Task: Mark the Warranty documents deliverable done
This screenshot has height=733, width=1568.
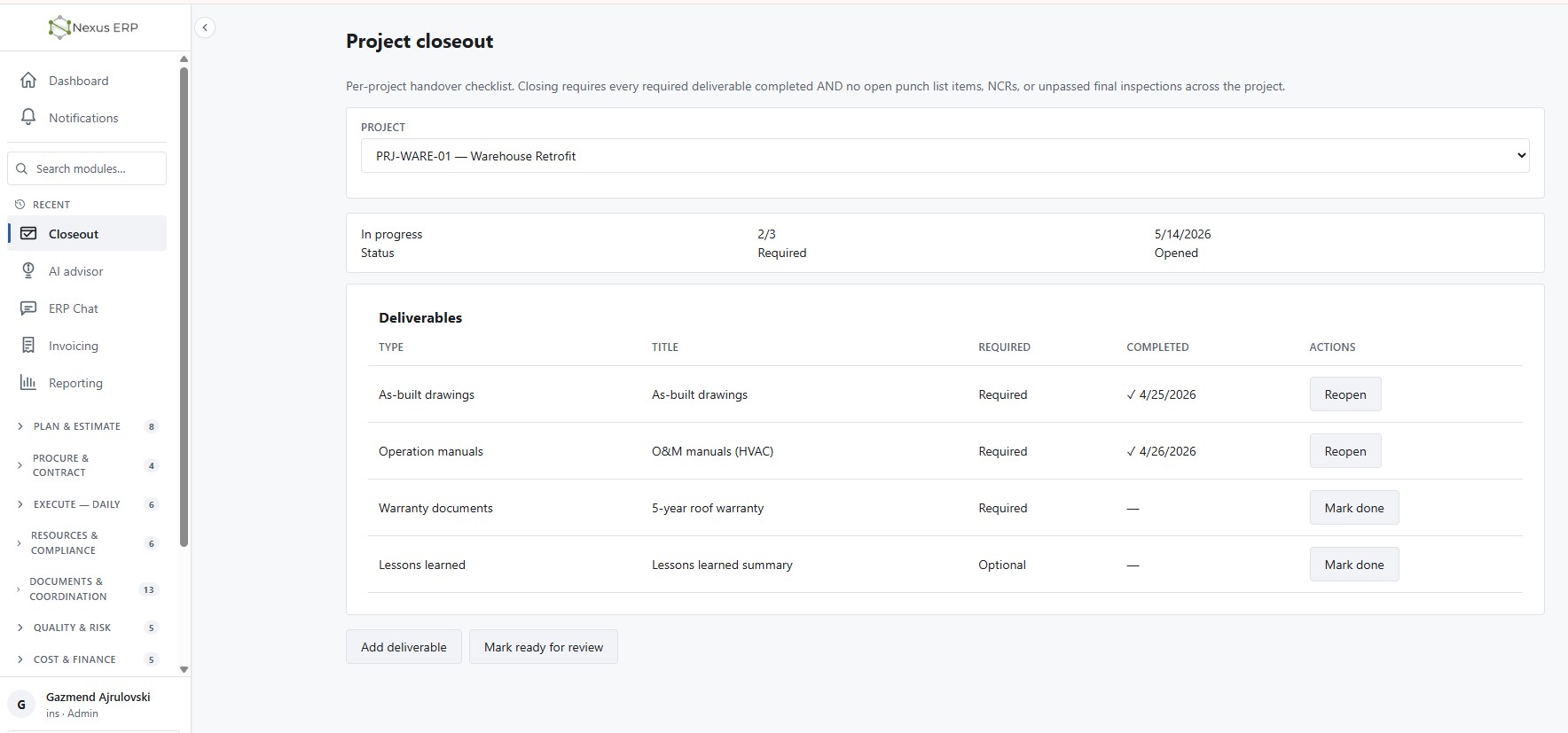Action: coord(1354,508)
